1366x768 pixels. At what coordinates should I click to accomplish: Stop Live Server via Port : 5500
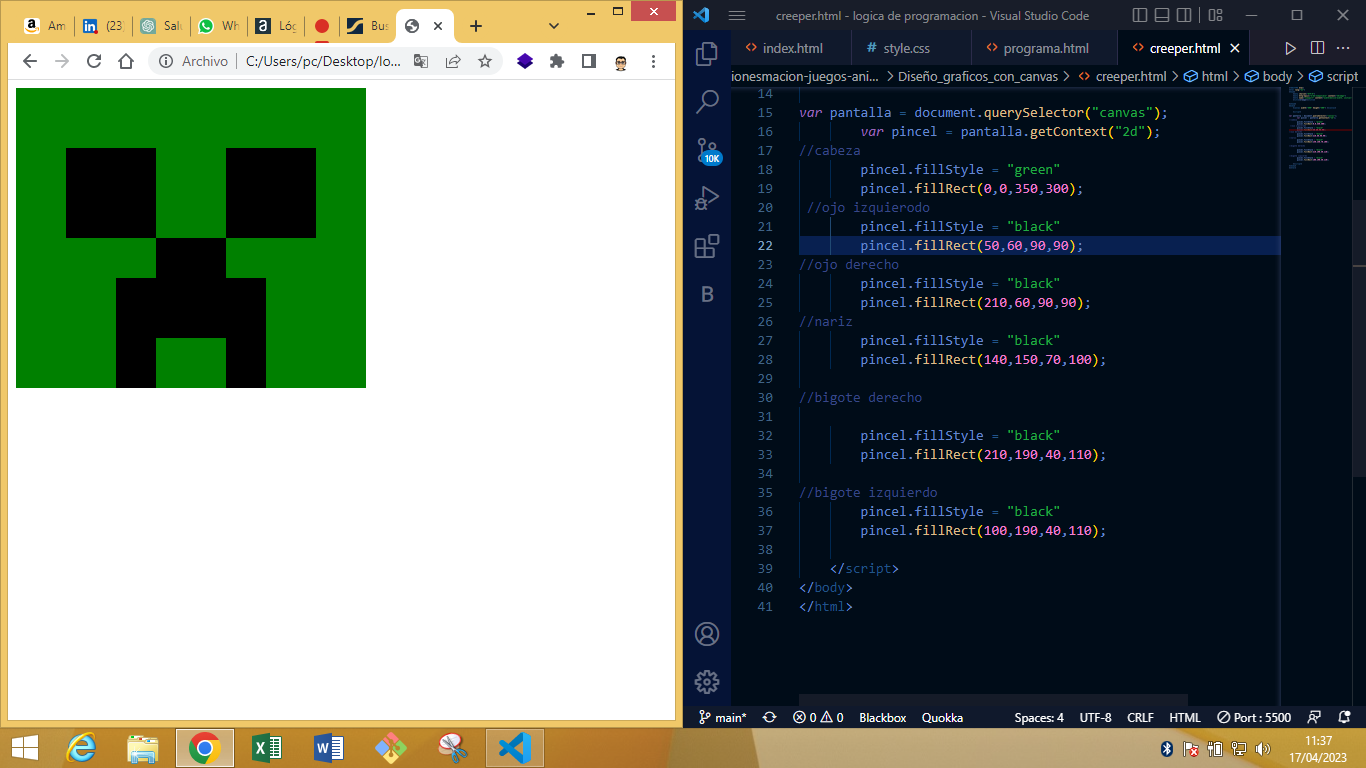coord(1254,717)
